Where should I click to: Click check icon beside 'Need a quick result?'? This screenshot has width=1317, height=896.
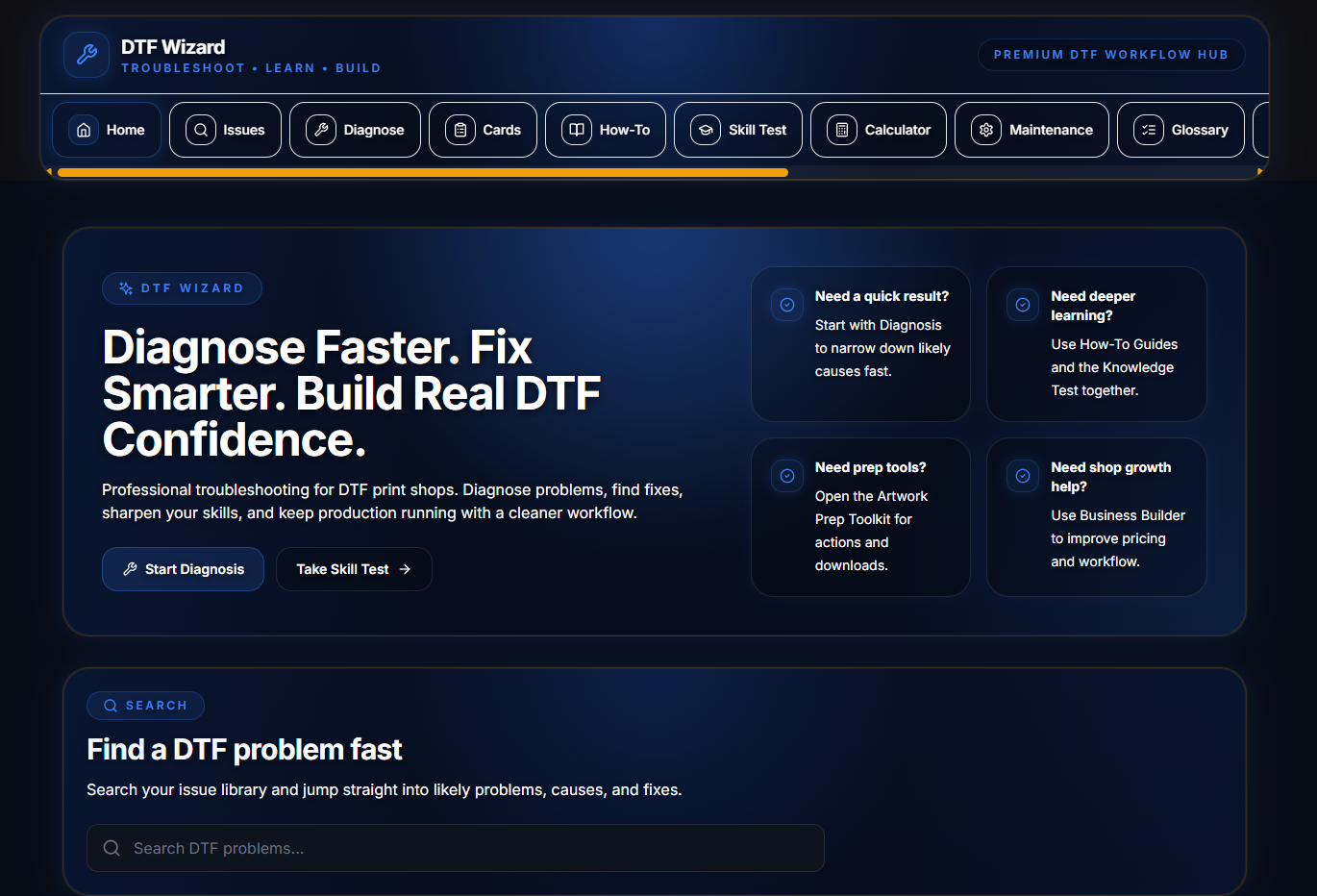[x=787, y=305]
